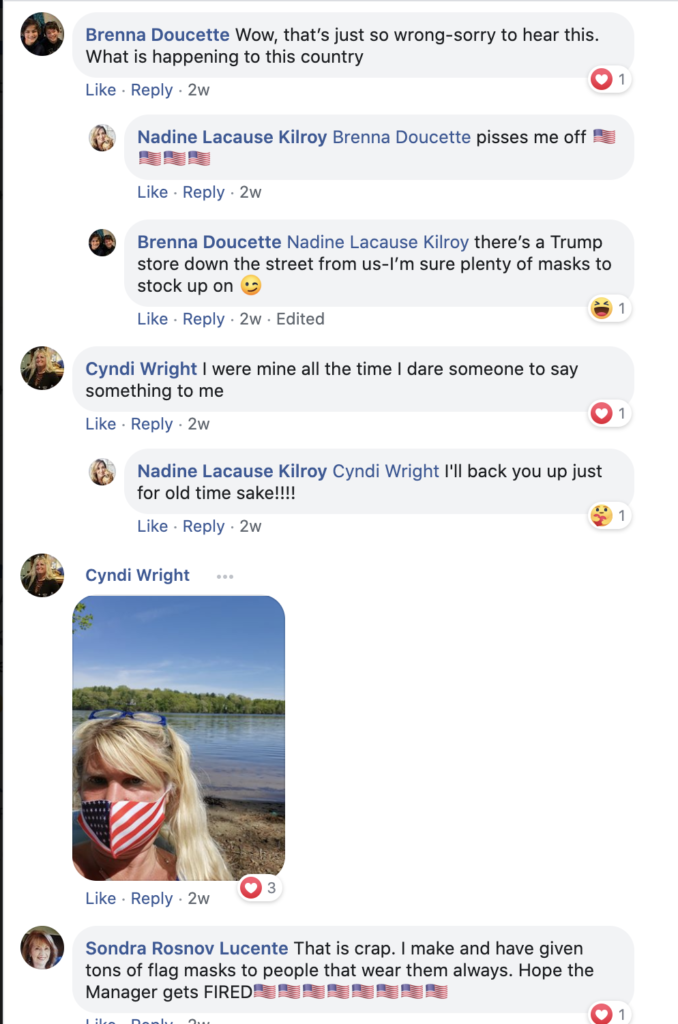Click heart reaction on Cyndi Wright's text comment
The width and height of the screenshot is (678, 1024).
tap(601, 413)
